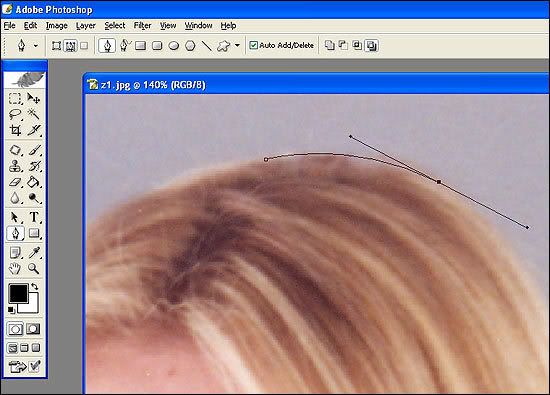Enable the Shape Layers option

coord(56,46)
